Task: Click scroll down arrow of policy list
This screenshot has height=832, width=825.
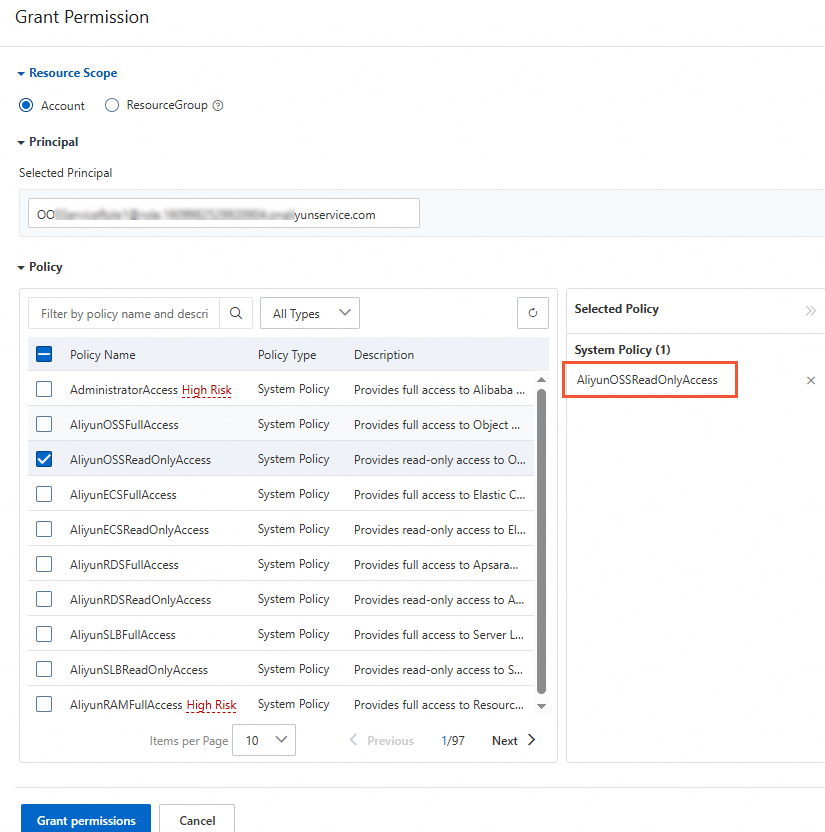Action: [x=541, y=706]
